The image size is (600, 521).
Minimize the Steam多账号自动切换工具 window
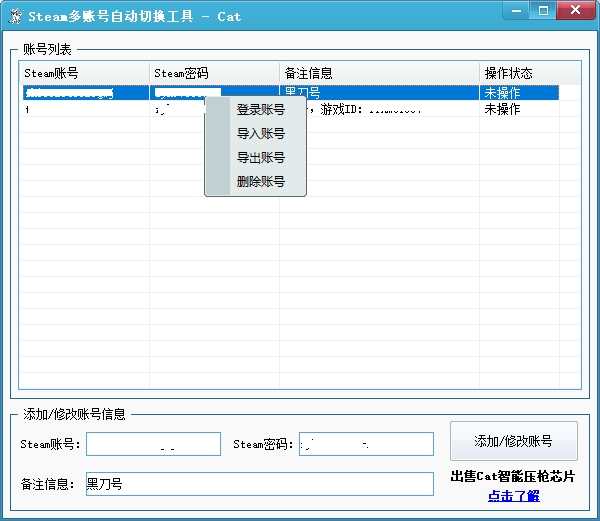[x=516, y=10]
